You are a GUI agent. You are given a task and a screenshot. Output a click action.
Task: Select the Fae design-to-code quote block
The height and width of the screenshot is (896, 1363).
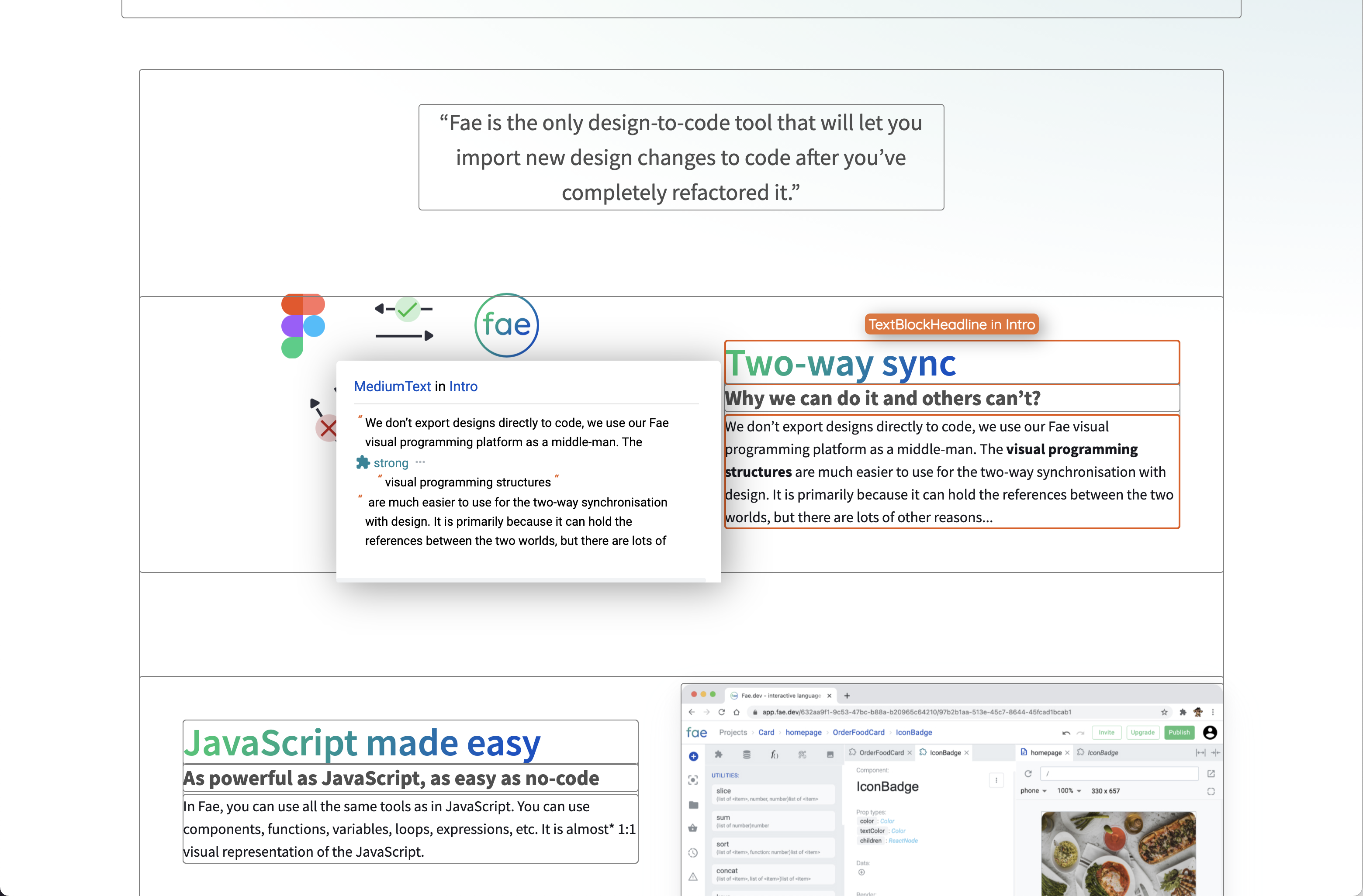(x=681, y=157)
